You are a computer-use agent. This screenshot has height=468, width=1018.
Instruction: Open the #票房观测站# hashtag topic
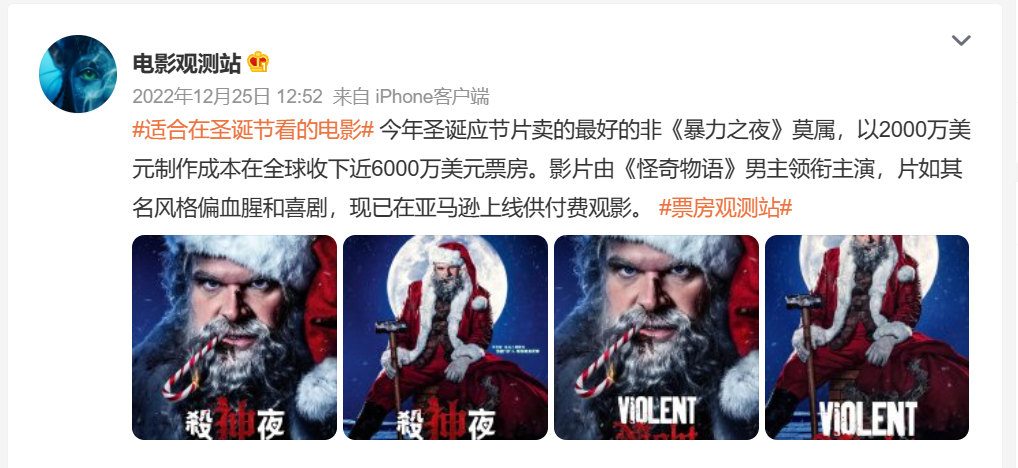point(726,208)
